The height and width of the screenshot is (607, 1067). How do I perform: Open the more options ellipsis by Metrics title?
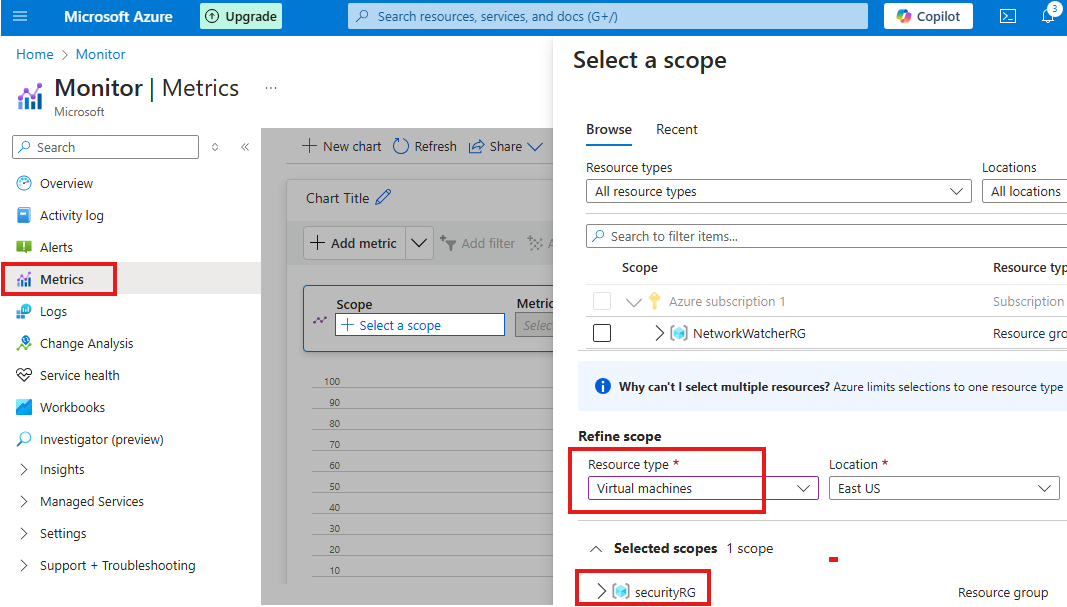pyautogui.click(x=271, y=88)
